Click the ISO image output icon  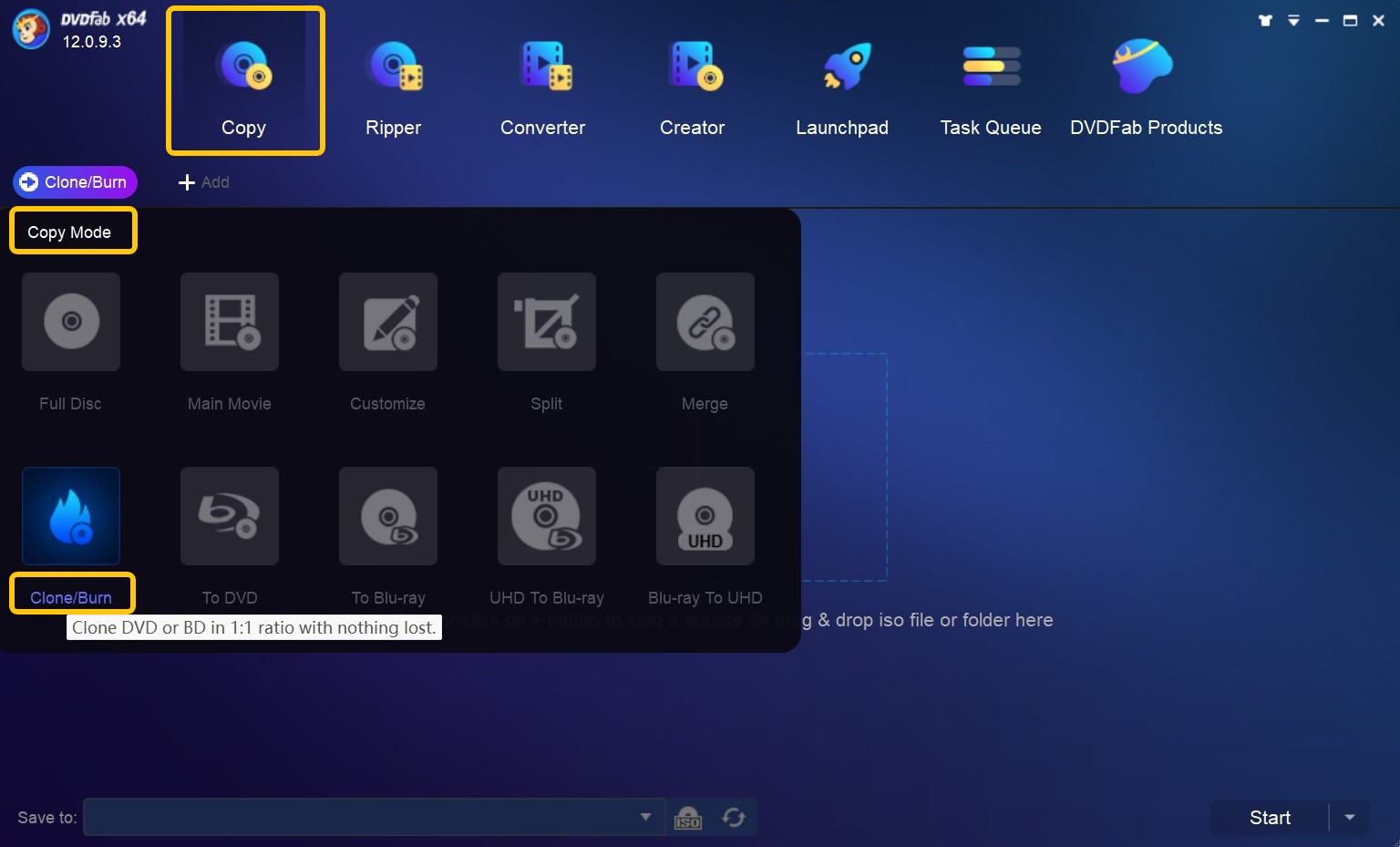688,818
